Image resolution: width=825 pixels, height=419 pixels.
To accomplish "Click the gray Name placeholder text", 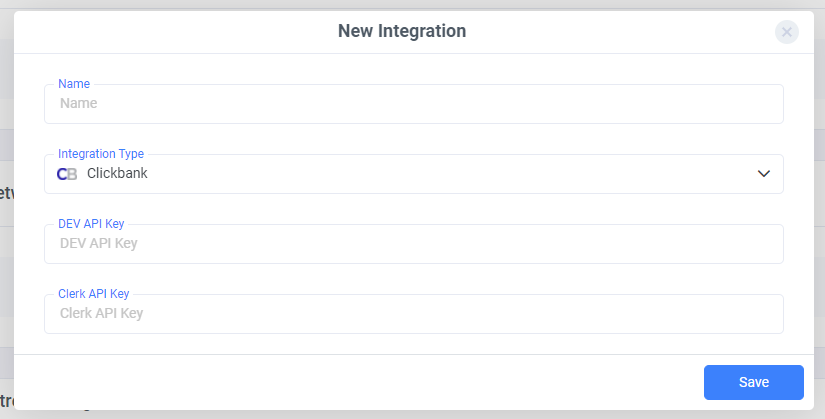I will click(x=78, y=103).
